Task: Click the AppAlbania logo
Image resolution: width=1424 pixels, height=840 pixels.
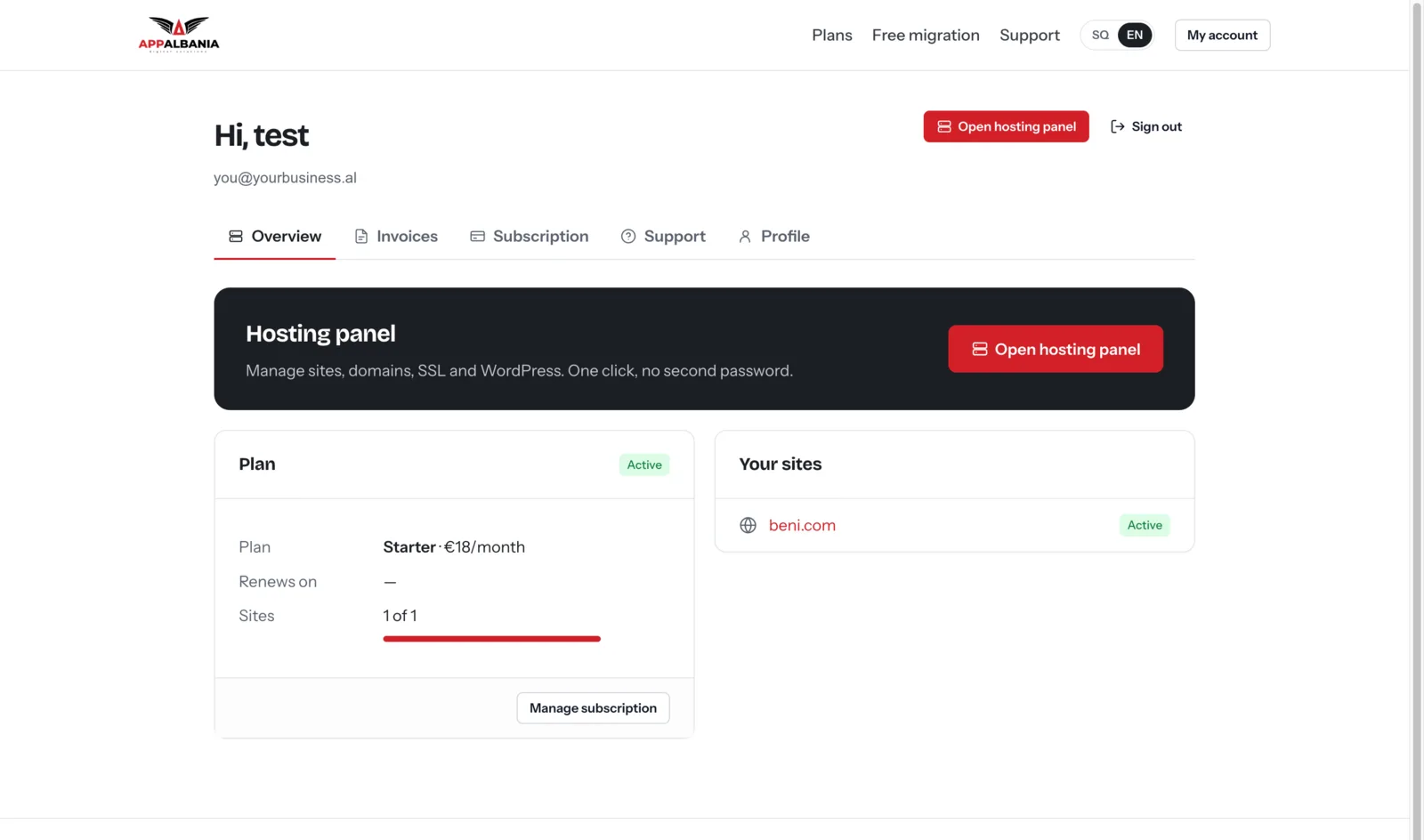Action: (178, 35)
